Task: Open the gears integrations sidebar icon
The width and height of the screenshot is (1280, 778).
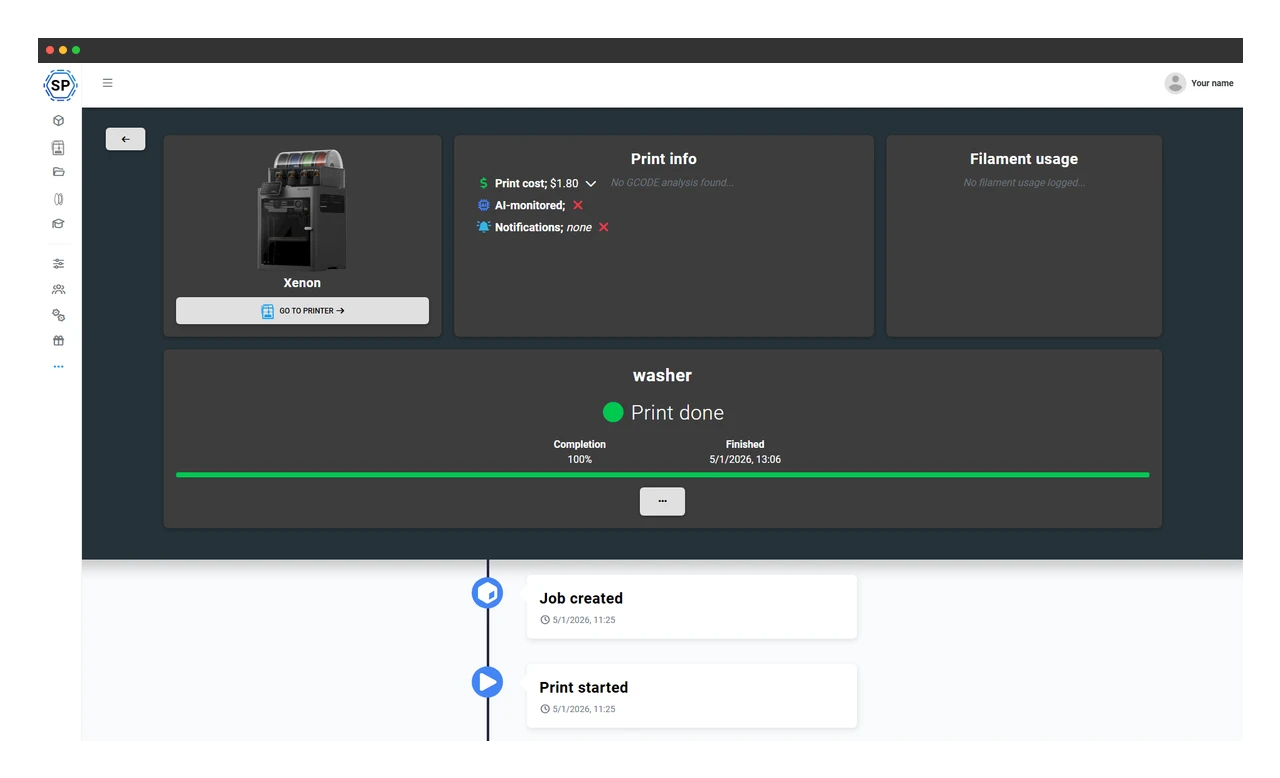Action: coord(59,315)
